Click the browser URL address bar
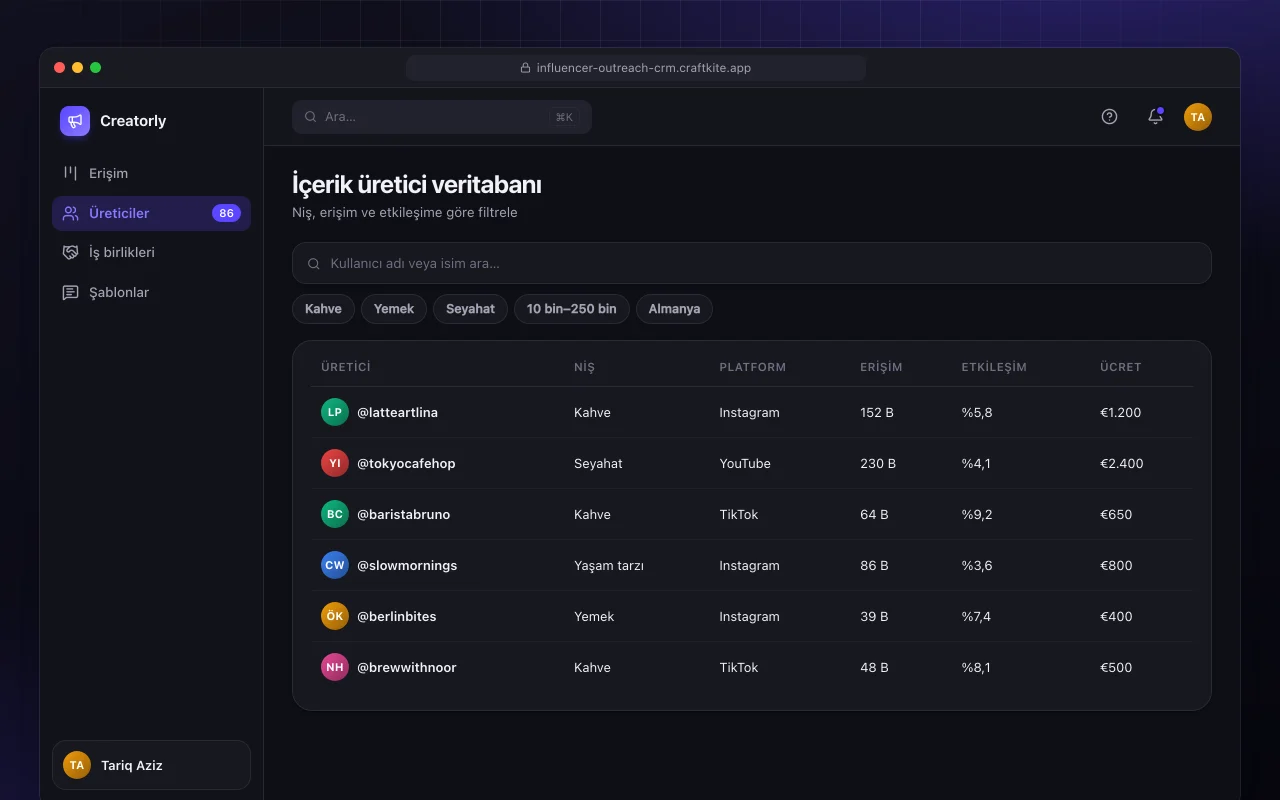The width and height of the screenshot is (1280, 800). pyautogui.click(x=636, y=68)
